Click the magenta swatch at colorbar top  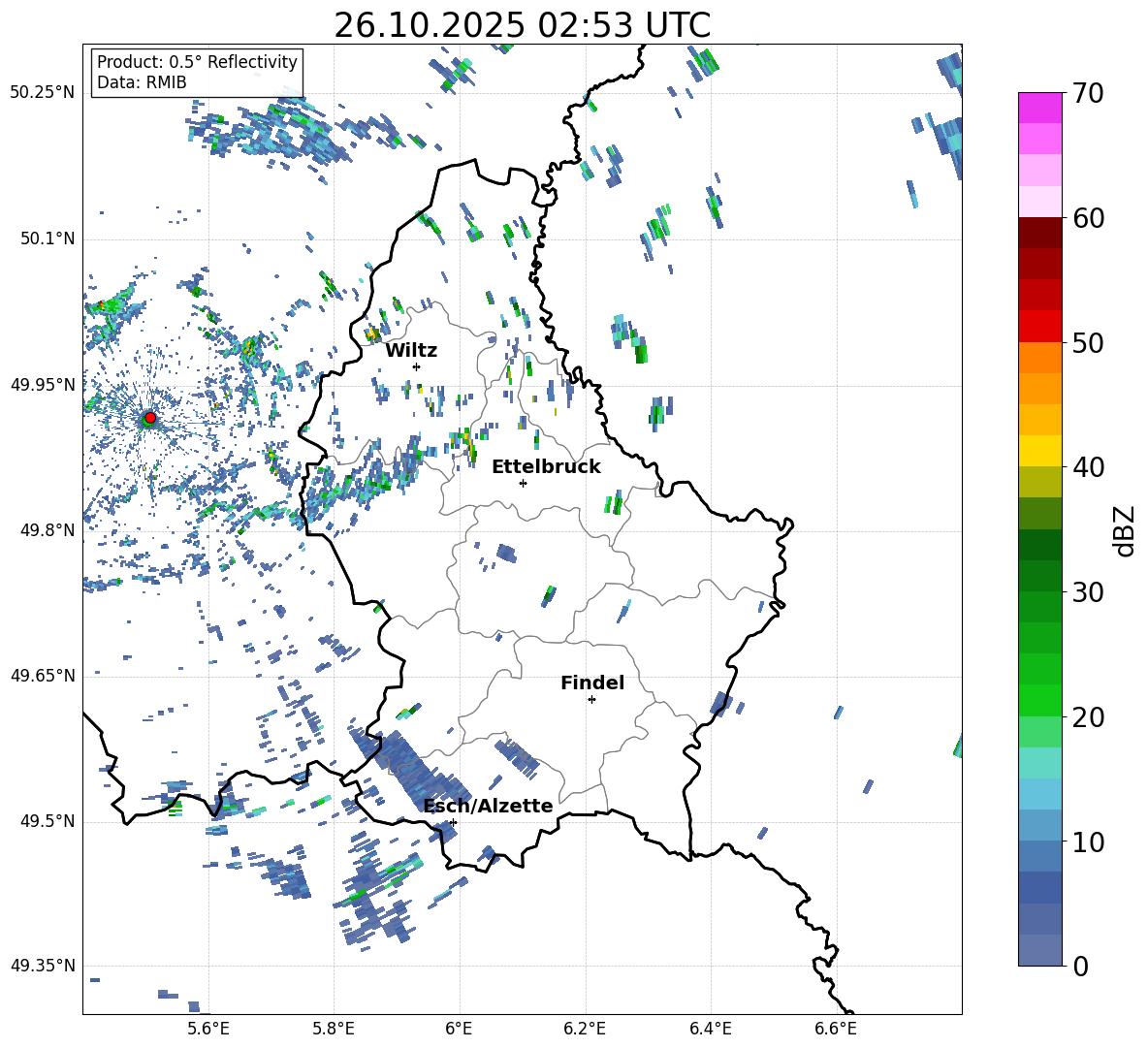pyautogui.click(x=1040, y=108)
